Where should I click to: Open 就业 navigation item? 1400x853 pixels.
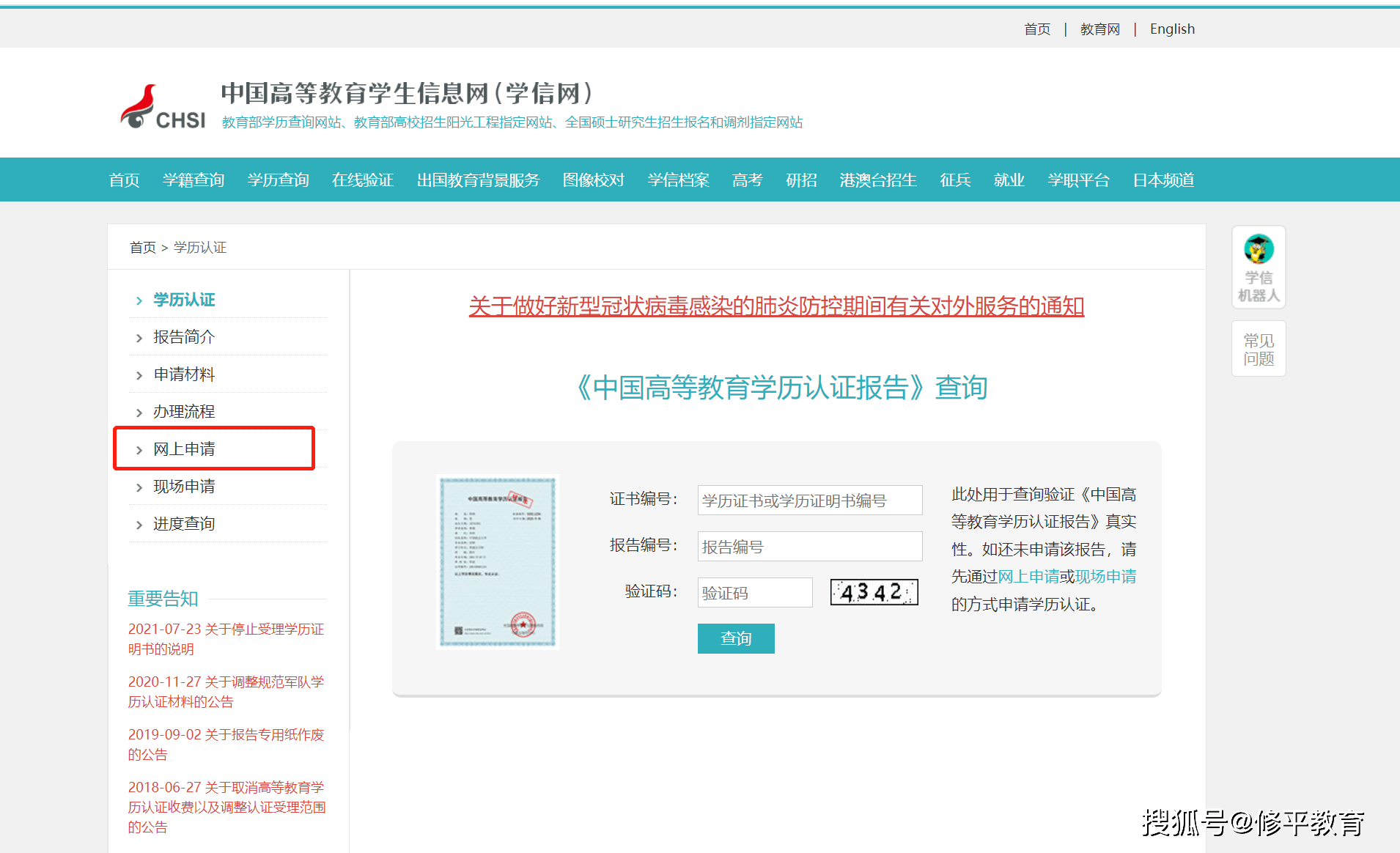[1009, 180]
